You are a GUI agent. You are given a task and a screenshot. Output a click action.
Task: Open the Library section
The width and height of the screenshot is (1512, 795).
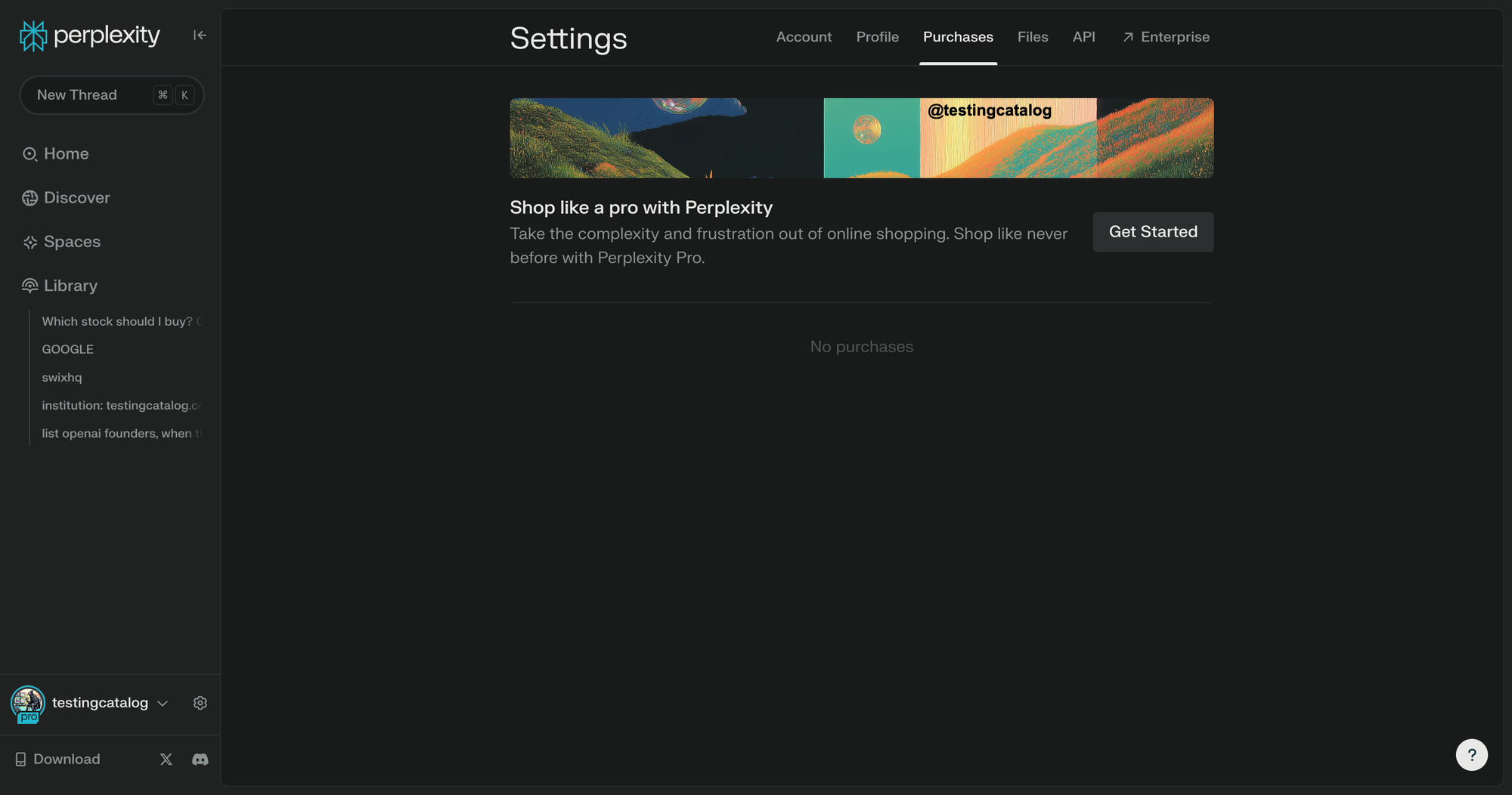pyautogui.click(x=60, y=286)
